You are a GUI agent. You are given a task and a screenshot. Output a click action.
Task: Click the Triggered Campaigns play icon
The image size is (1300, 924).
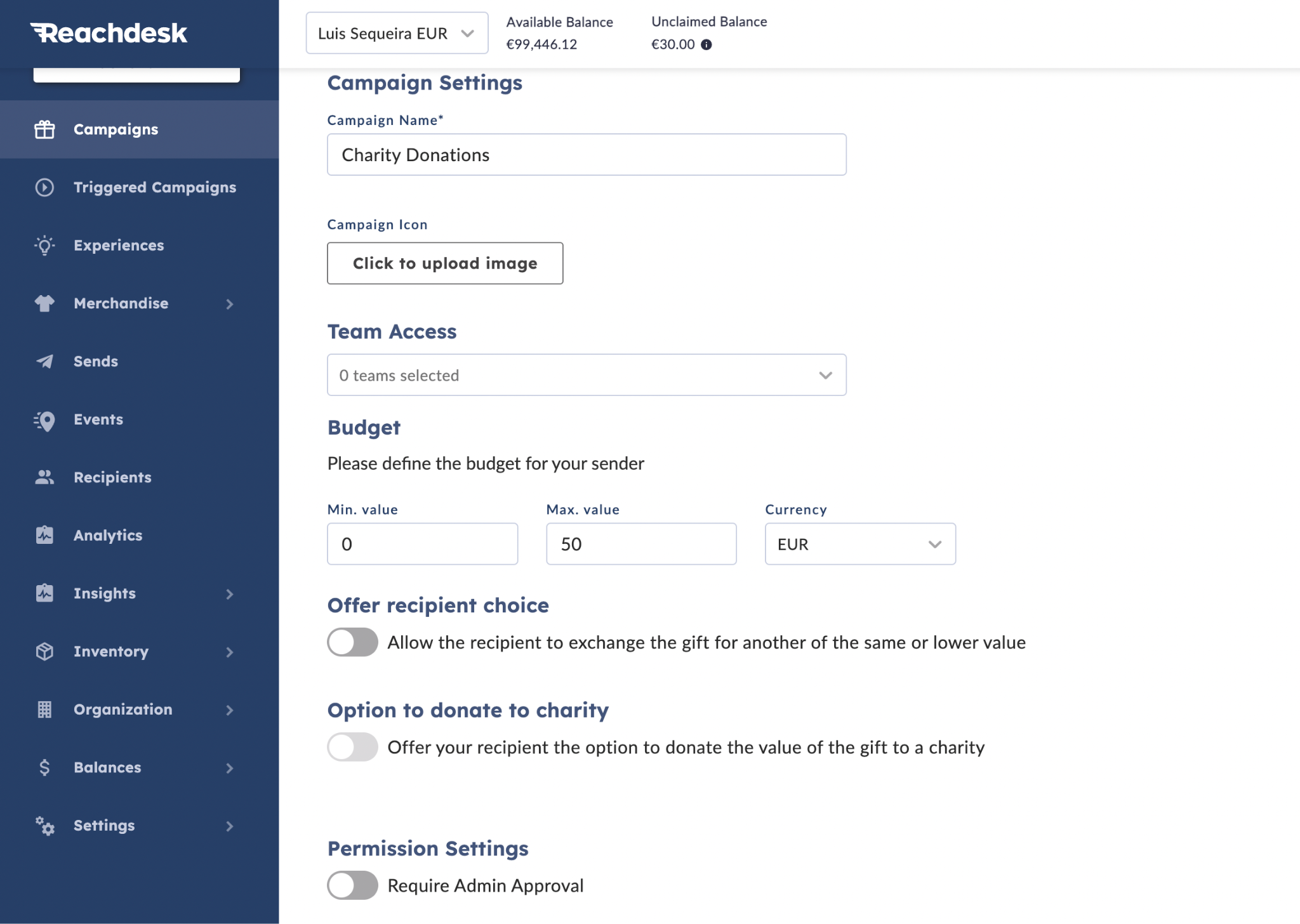44,187
